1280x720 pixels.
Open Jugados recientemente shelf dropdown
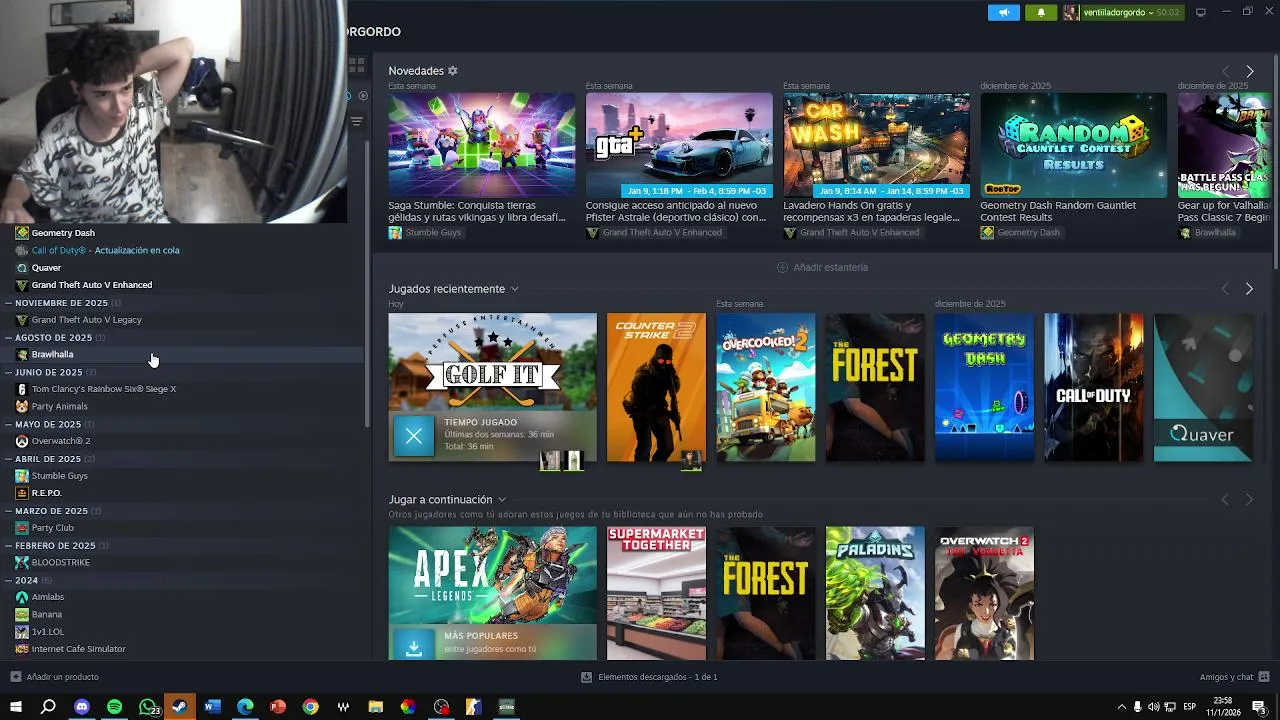tap(515, 289)
